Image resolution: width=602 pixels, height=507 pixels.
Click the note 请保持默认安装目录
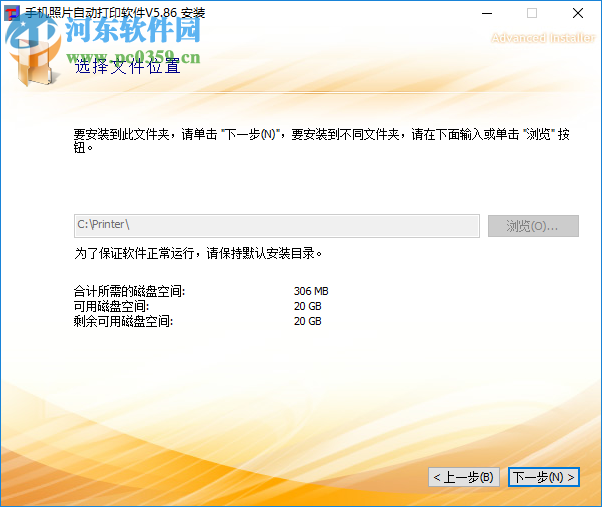click(264, 253)
